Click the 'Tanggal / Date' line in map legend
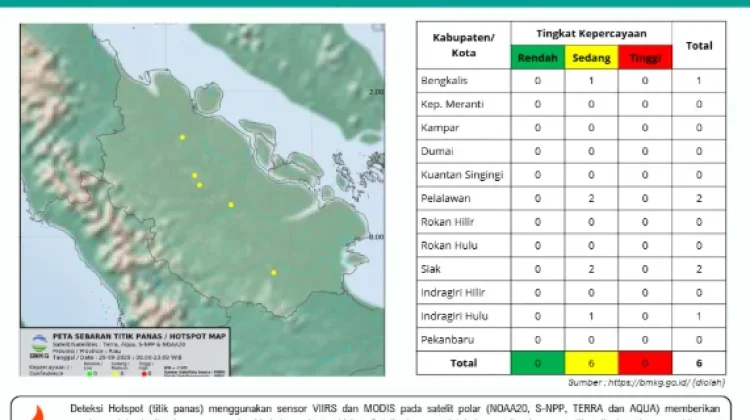The width and height of the screenshot is (750, 420). (x=117, y=357)
